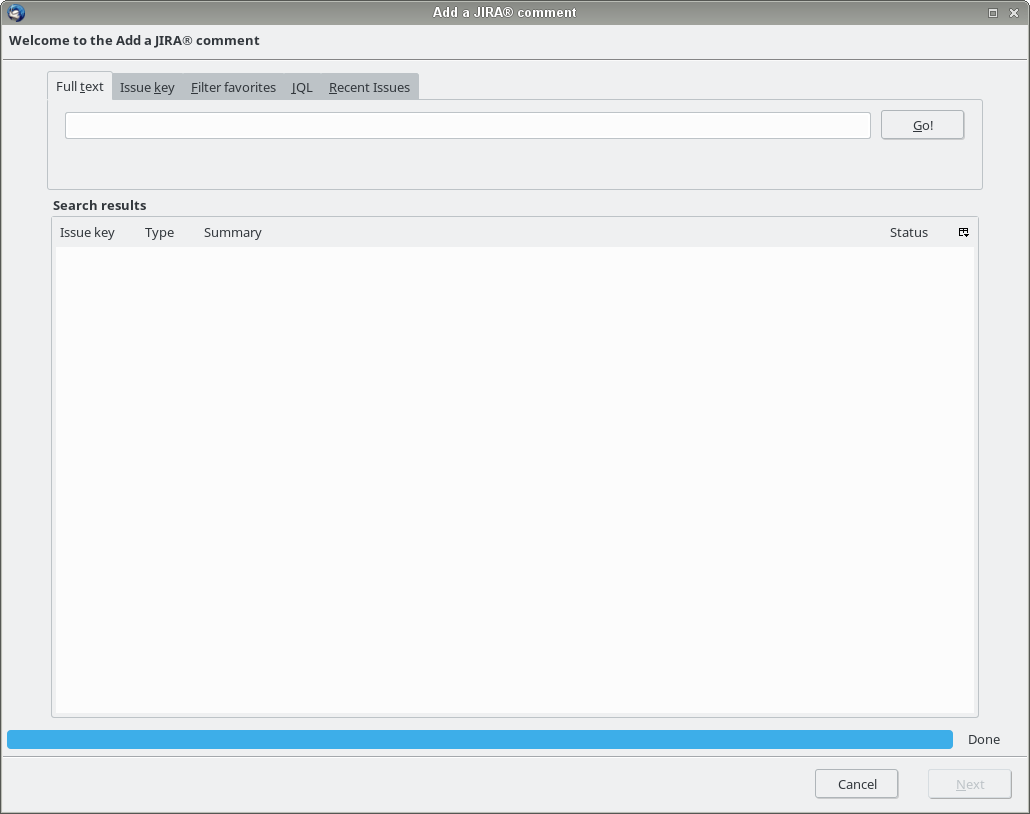Click the Done status label

(984, 740)
